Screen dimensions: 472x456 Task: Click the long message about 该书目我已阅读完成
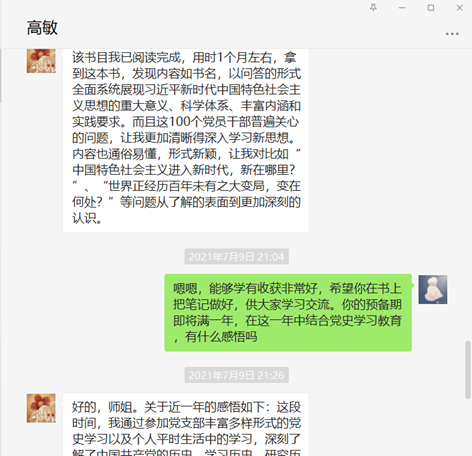[x=186, y=140]
